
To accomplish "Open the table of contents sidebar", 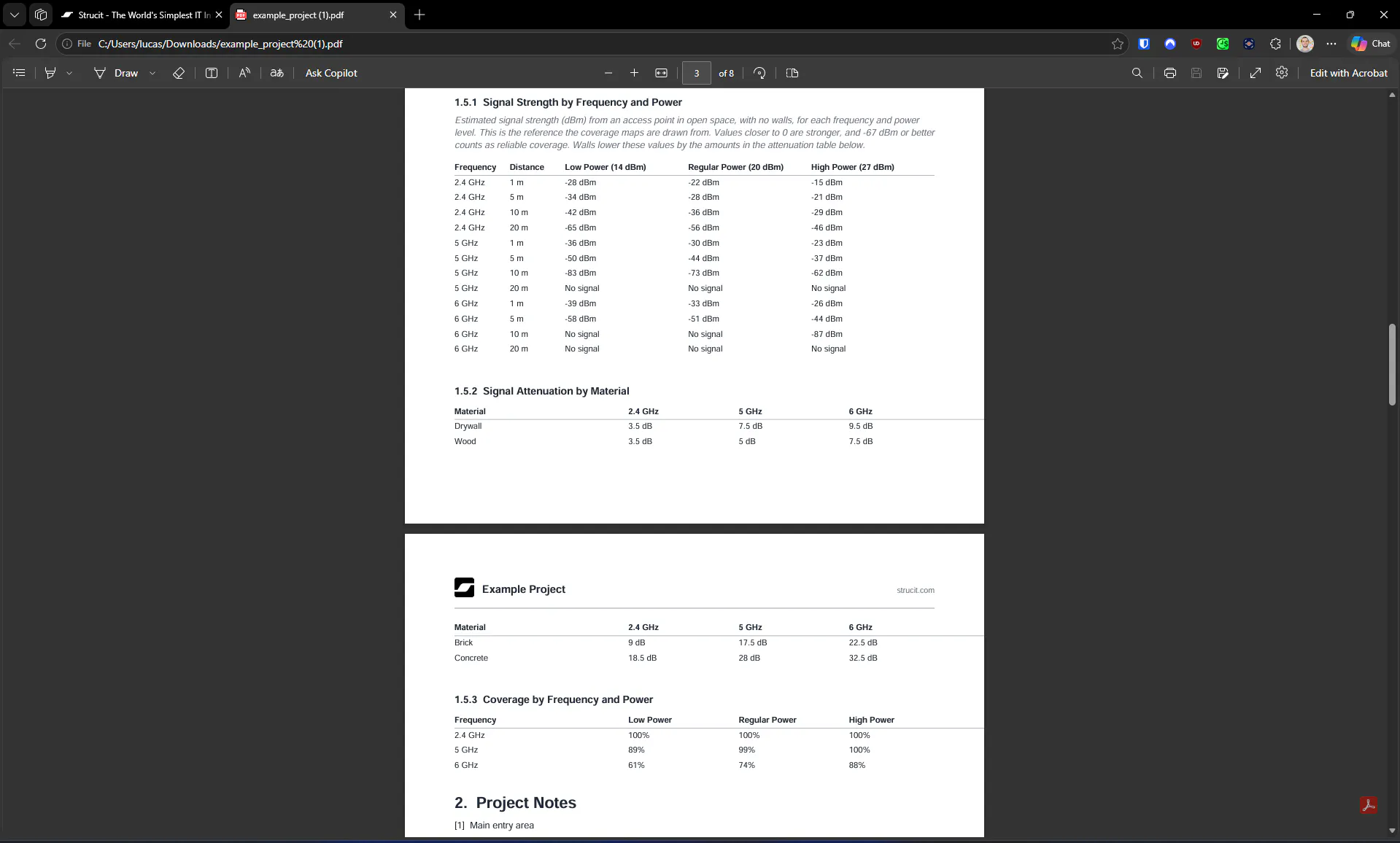I will click(20, 73).
